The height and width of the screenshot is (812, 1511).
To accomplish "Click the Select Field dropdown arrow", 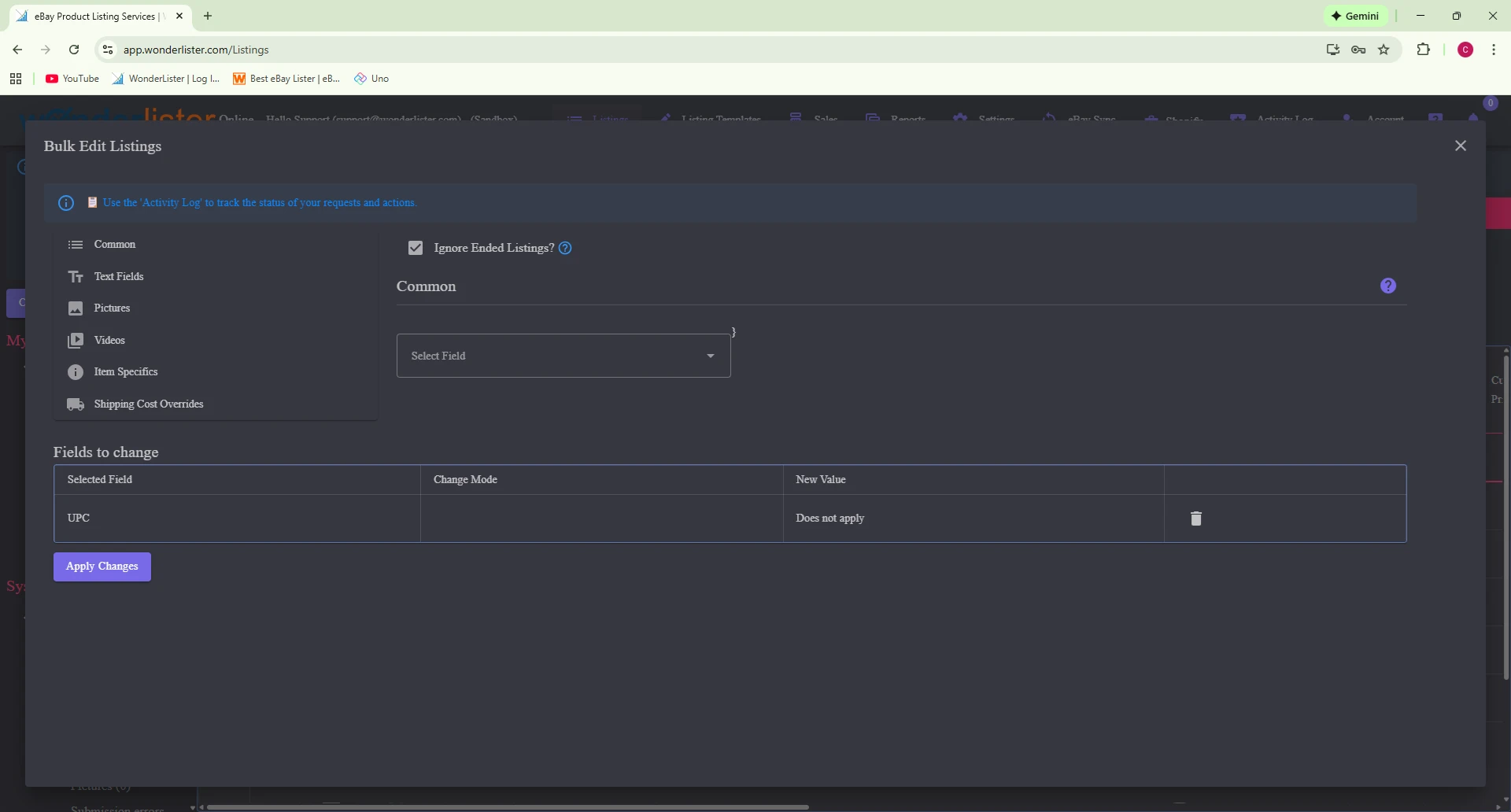I will (x=711, y=356).
